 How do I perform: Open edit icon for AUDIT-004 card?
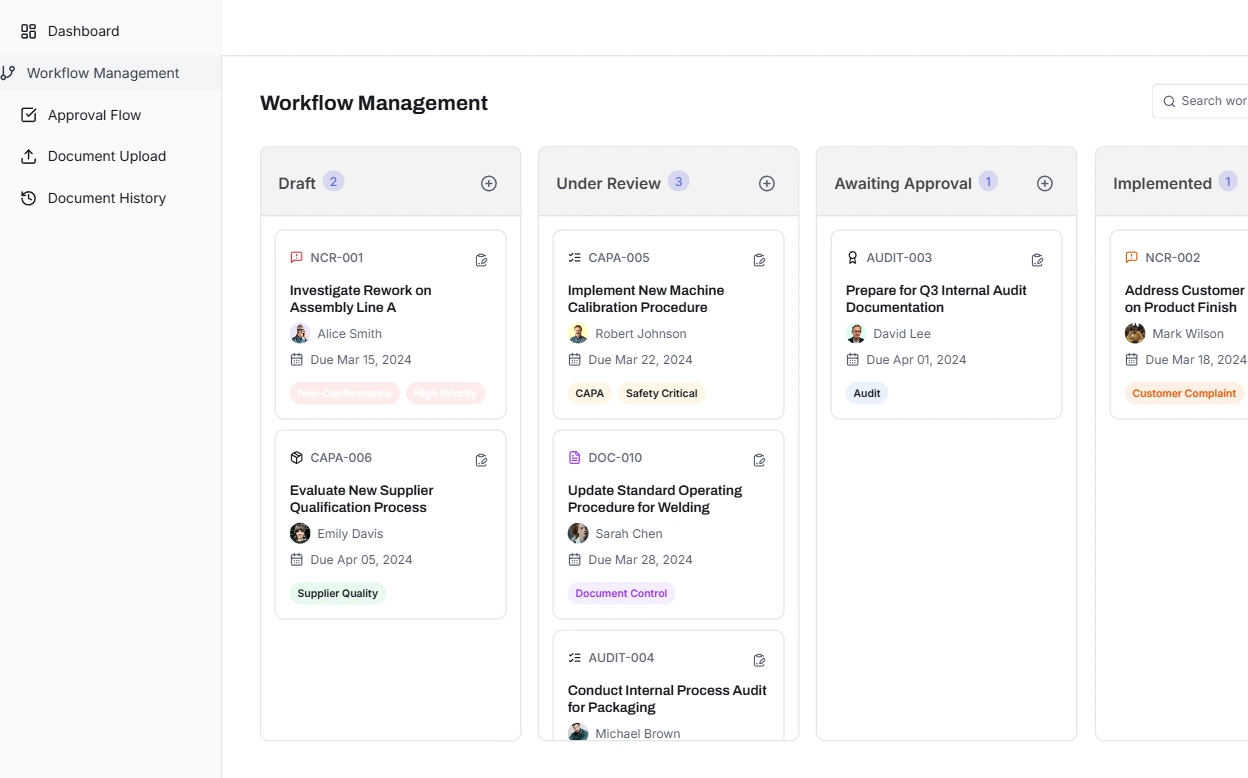(x=760, y=660)
